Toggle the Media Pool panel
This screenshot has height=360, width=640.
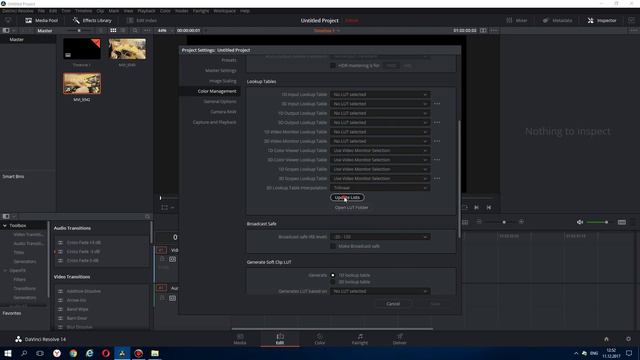(x=41, y=20)
